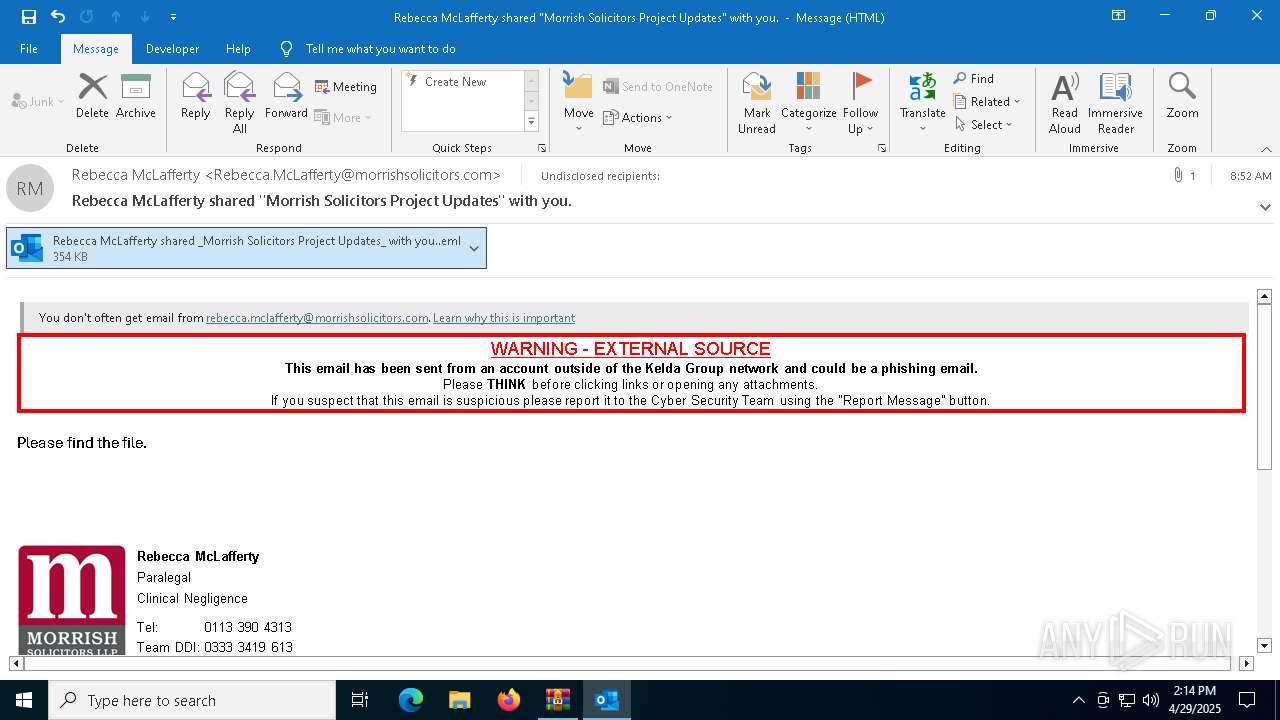The image size is (1280, 720).
Task: Open Ribbon Display Options
Action: [x=1118, y=16]
